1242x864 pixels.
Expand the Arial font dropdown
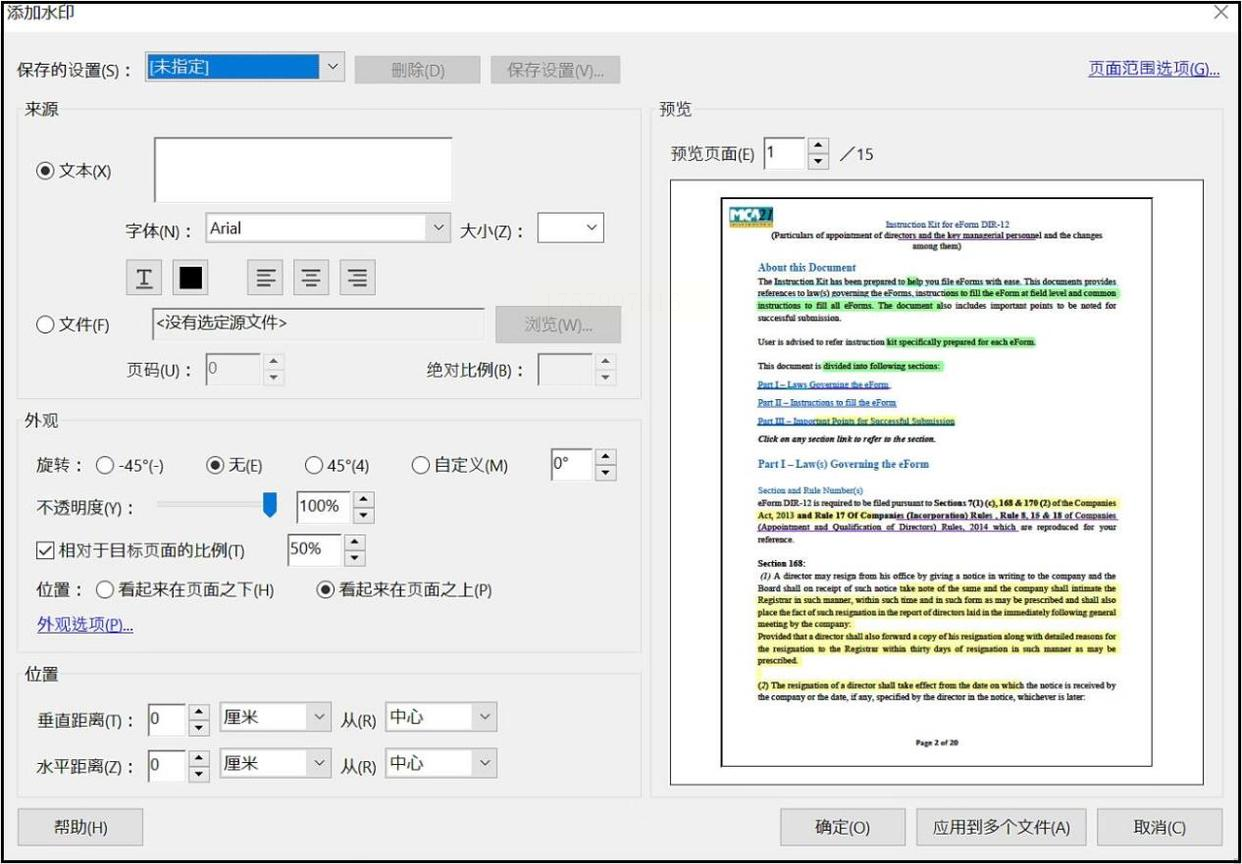pyautogui.click(x=438, y=228)
